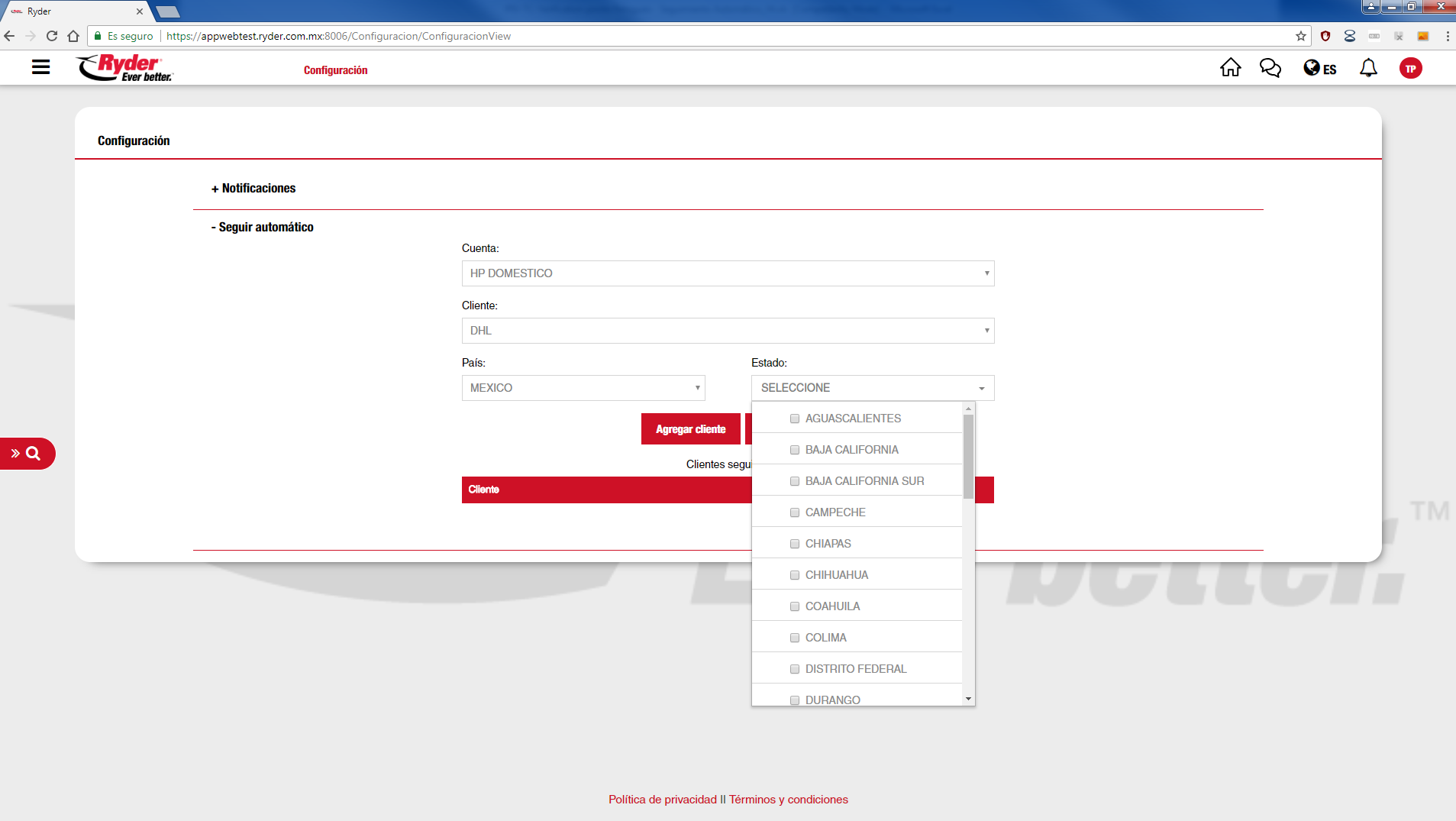
Task: Open the TP user profile avatar
Action: (x=1410, y=69)
